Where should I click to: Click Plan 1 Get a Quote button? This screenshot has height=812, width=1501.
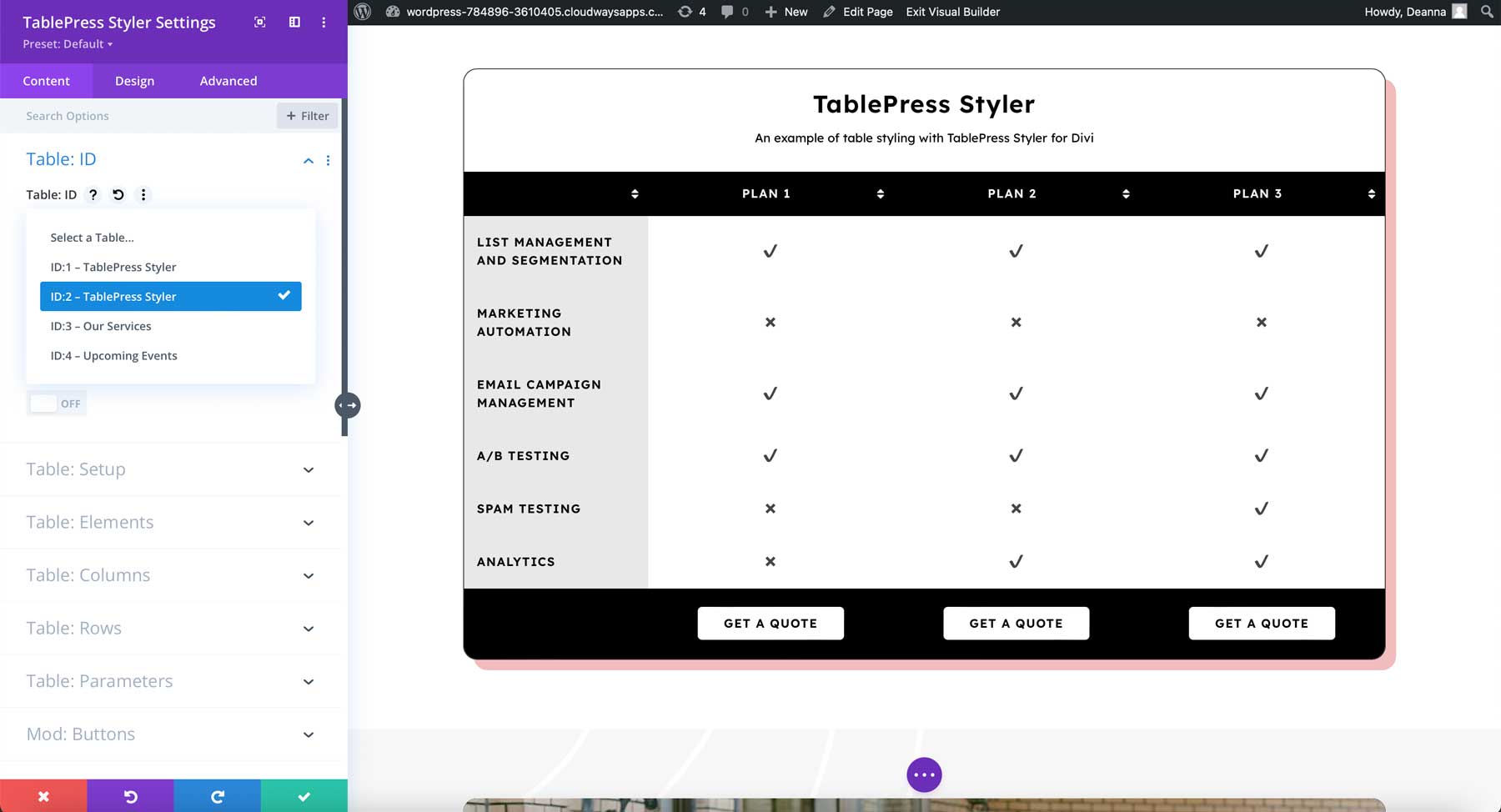coord(771,624)
